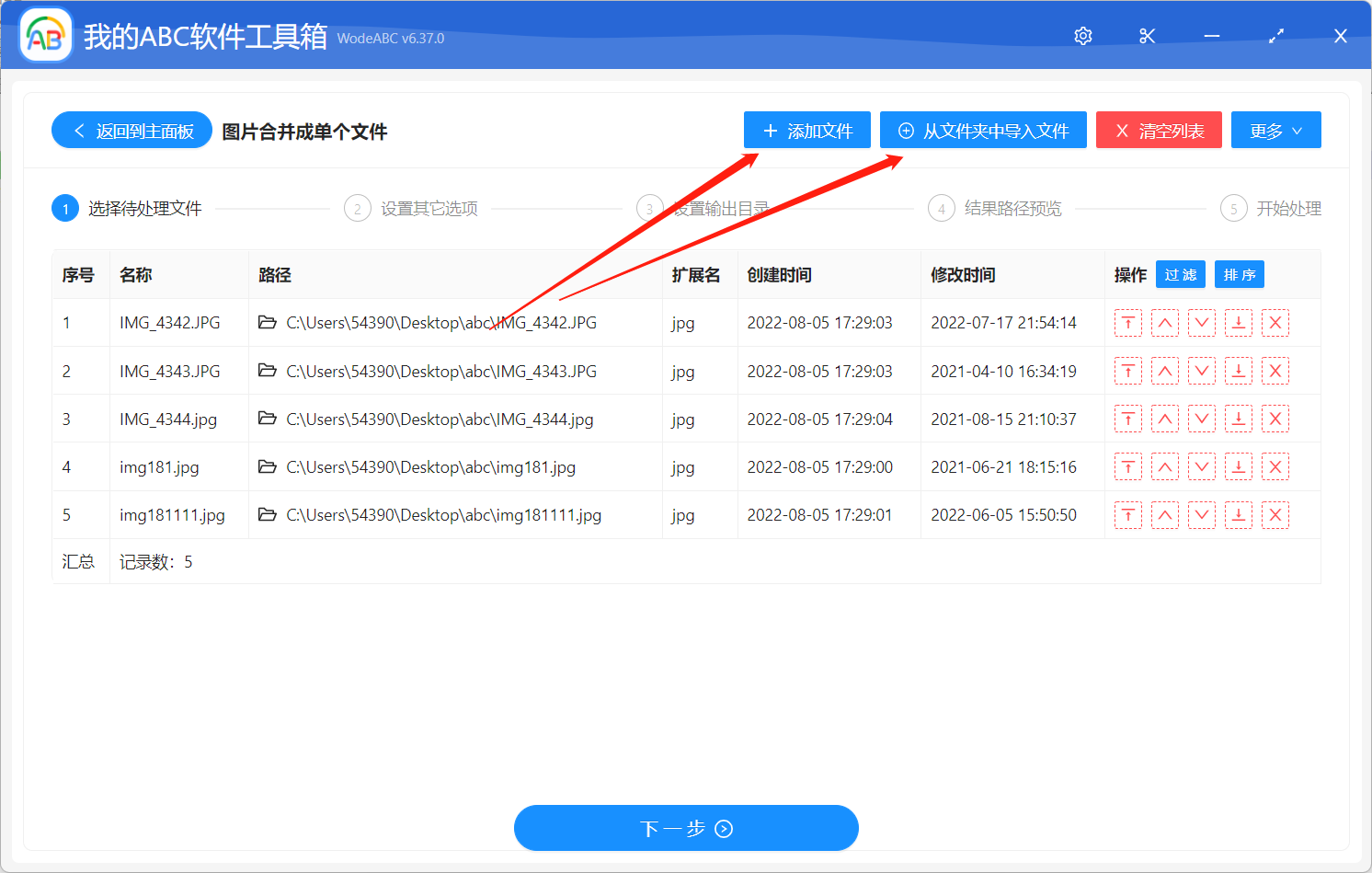Remove IMG_4344.jpg using its red X icon
Viewport: 1372px width, 873px height.
[1275, 419]
